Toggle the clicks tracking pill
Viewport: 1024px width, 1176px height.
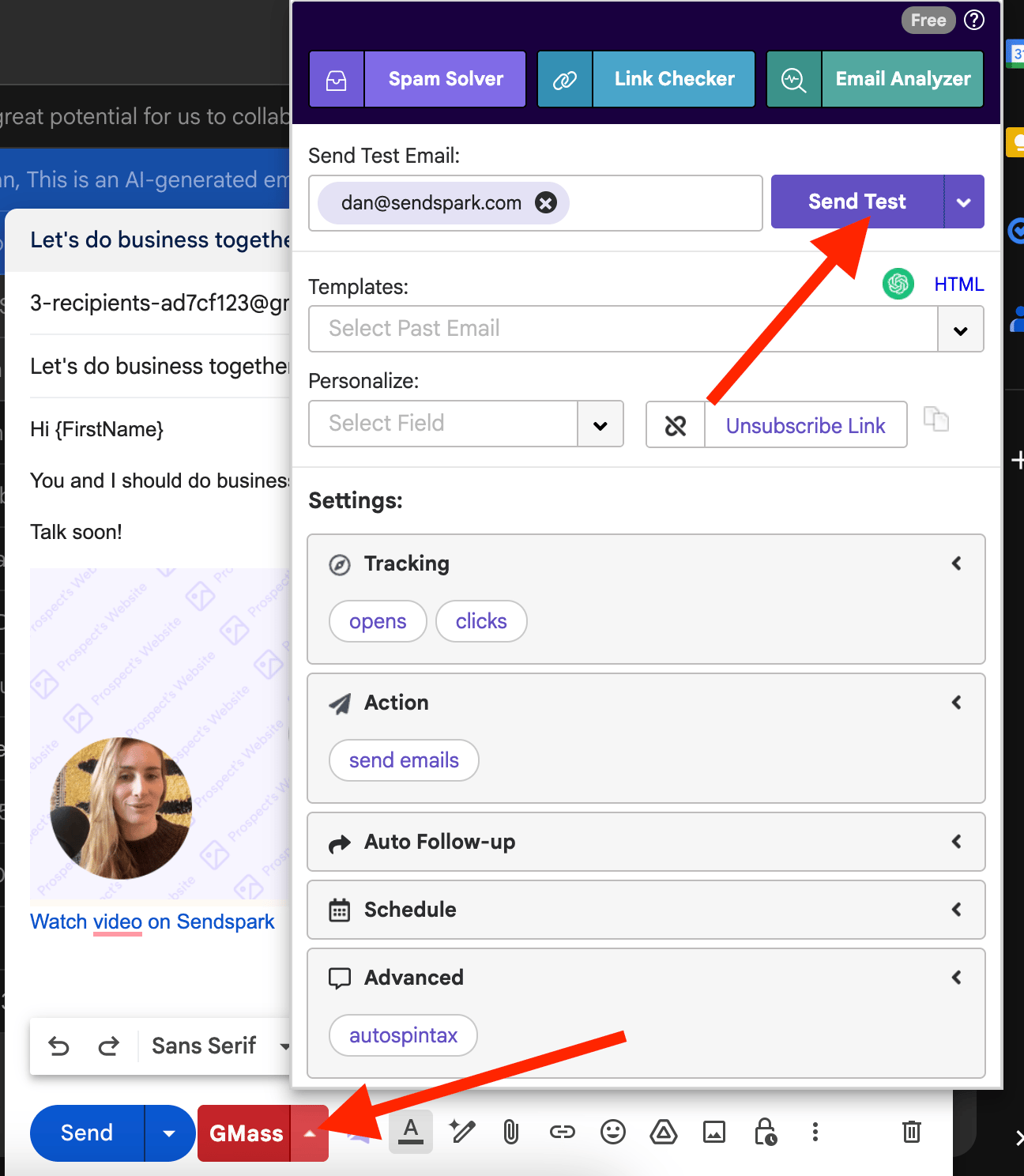pyautogui.click(x=481, y=621)
